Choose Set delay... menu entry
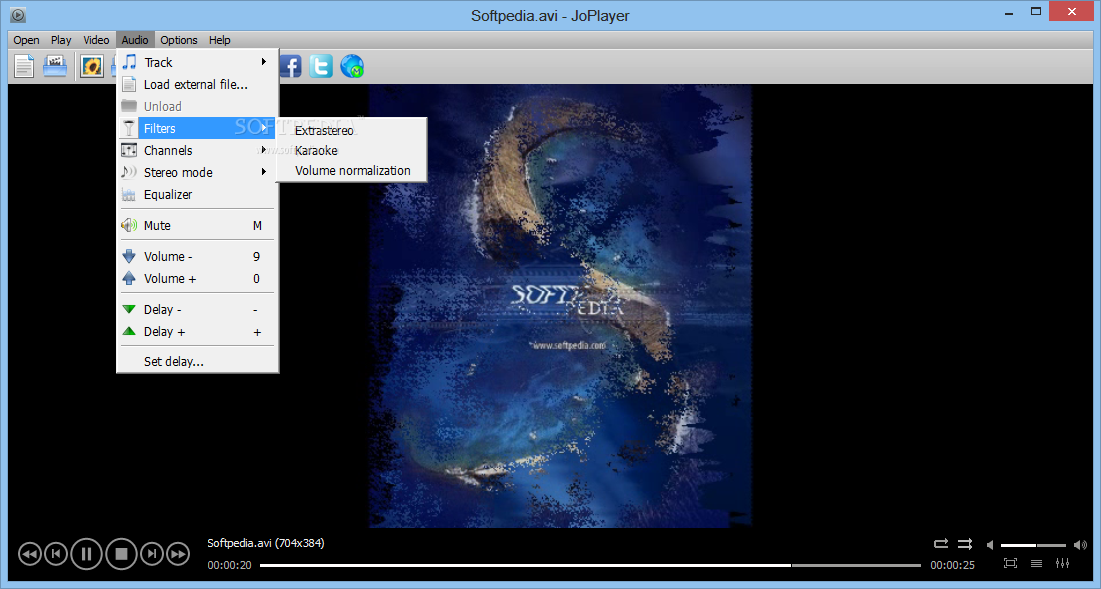Viewport: 1101px width, 589px height. tap(197, 362)
